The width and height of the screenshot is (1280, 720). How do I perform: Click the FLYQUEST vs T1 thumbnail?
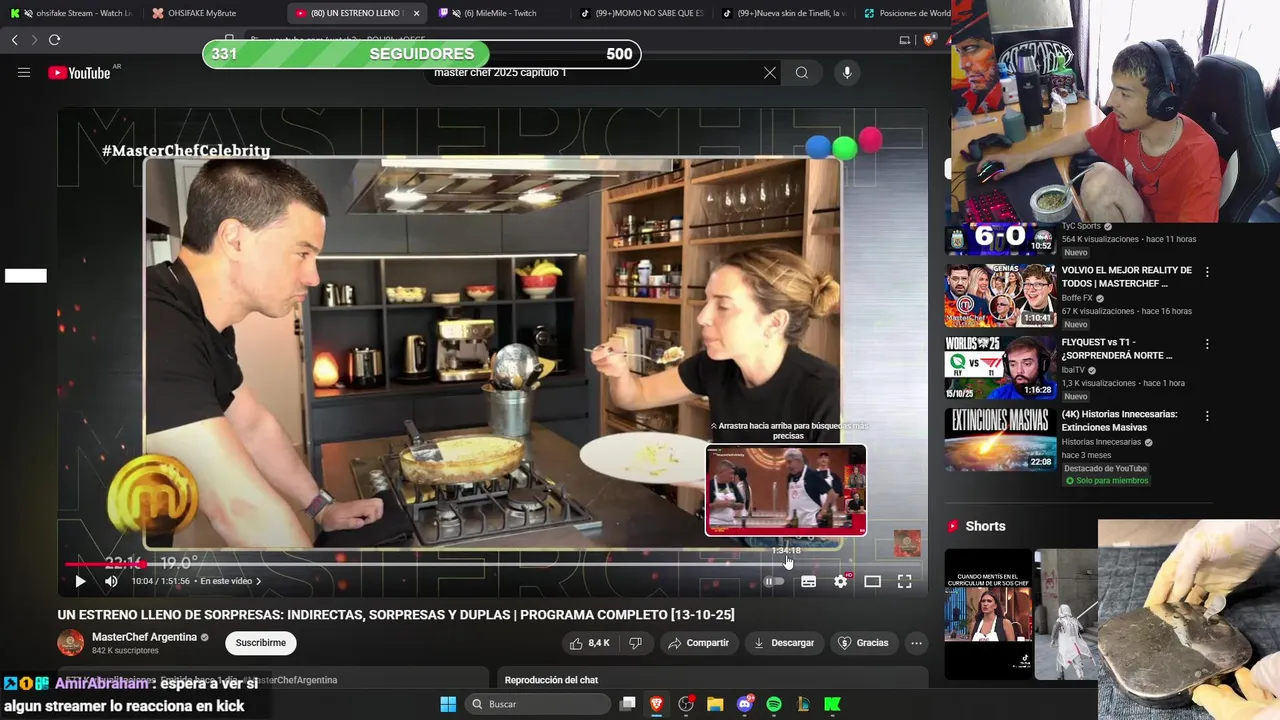1001,367
